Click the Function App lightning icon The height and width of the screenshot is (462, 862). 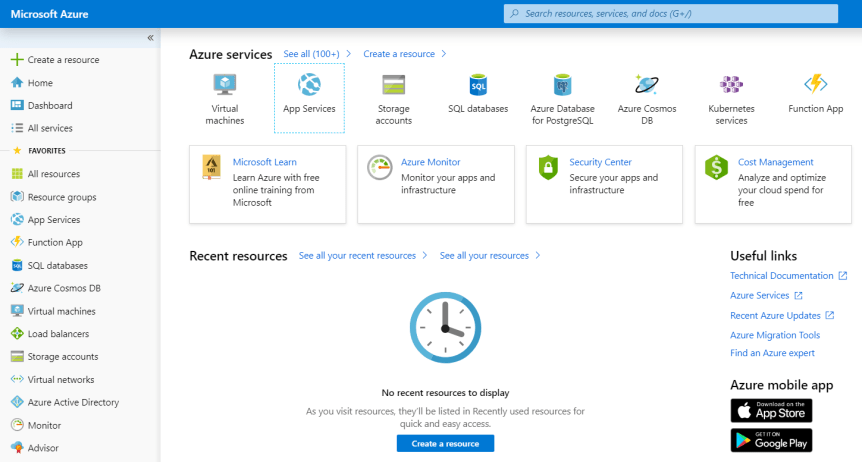815,85
